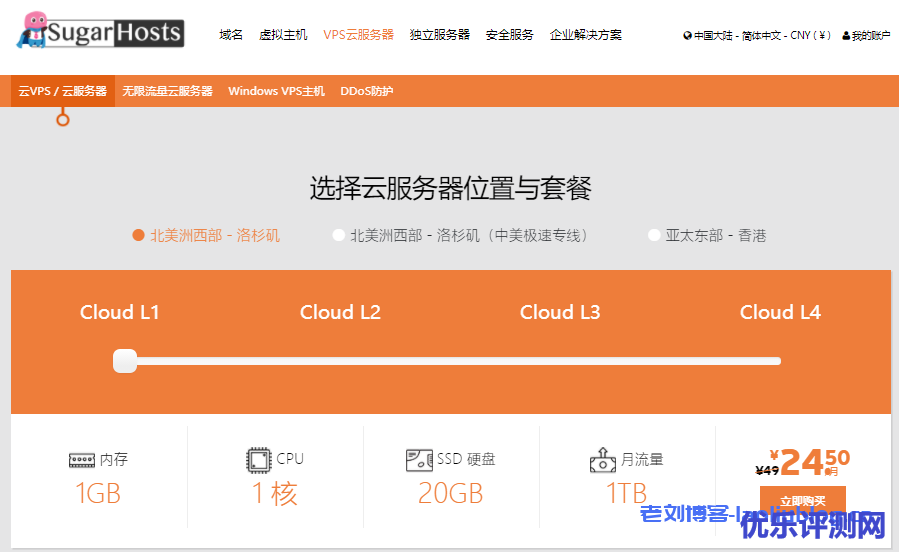The height and width of the screenshot is (552, 899).
Task: Open 我的账户 account link
Action: click(x=870, y=35)
